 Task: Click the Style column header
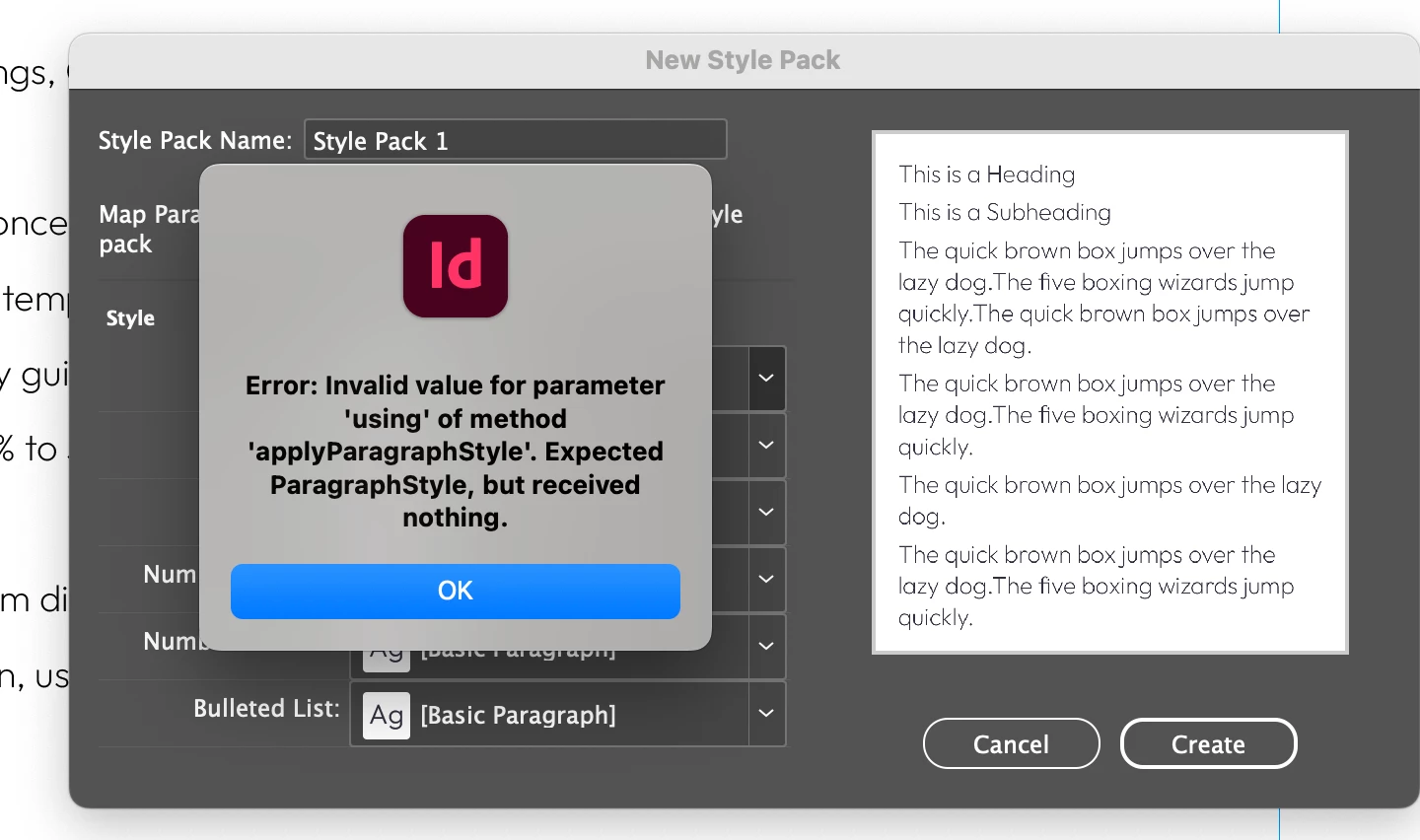click(x=130, y=318)
